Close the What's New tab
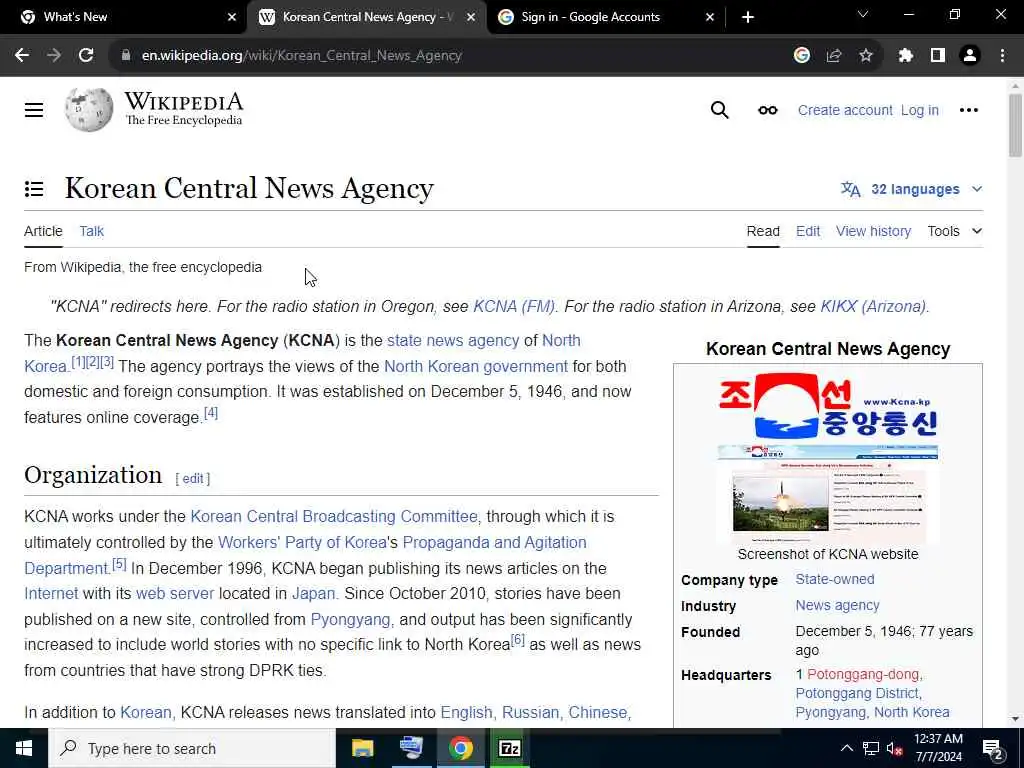Image resolution: width=1024 pixels, height=768 pixels. [232, 17]
